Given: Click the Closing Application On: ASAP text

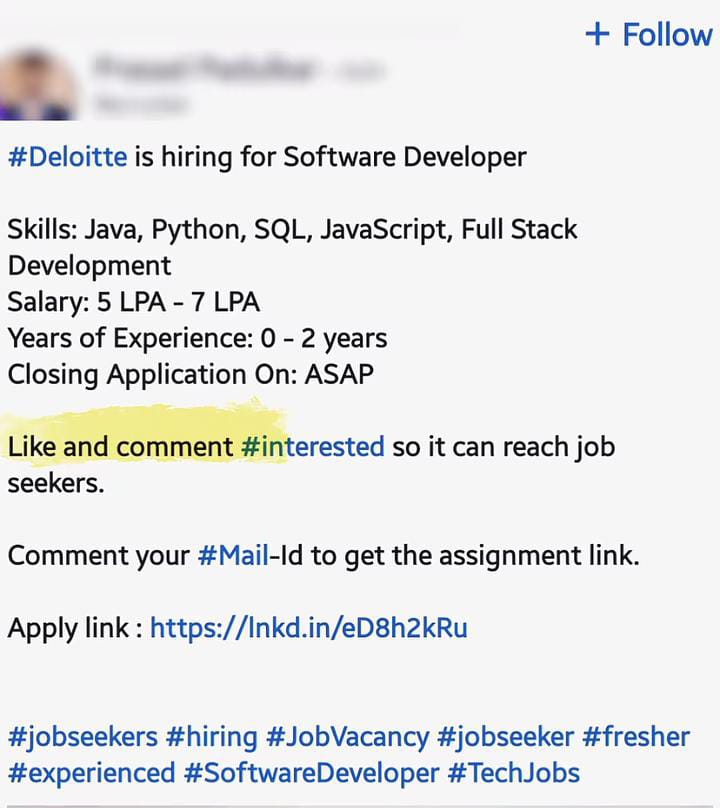Looking at the screenshot, I should tap(190, 374).
